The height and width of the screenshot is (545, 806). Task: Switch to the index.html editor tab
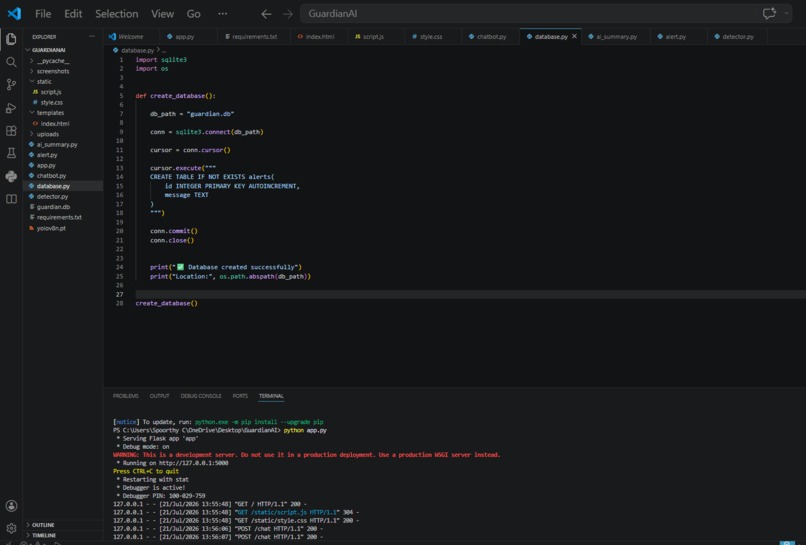tap(320, 37)
